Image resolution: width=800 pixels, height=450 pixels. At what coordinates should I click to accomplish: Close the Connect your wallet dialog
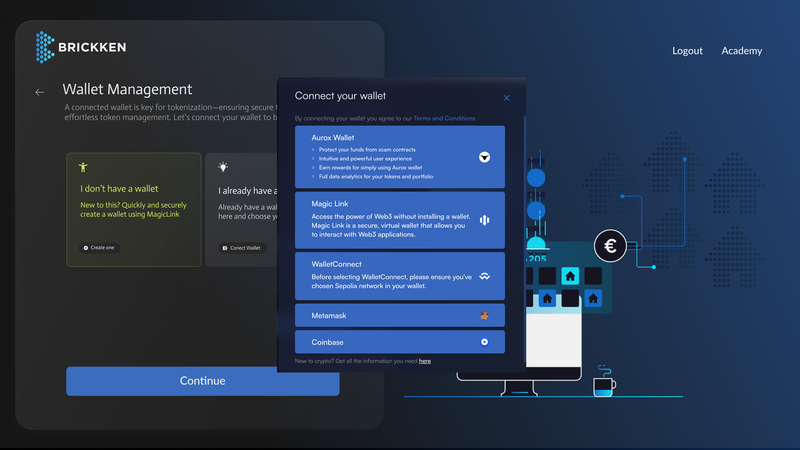[x=506, y=98]
